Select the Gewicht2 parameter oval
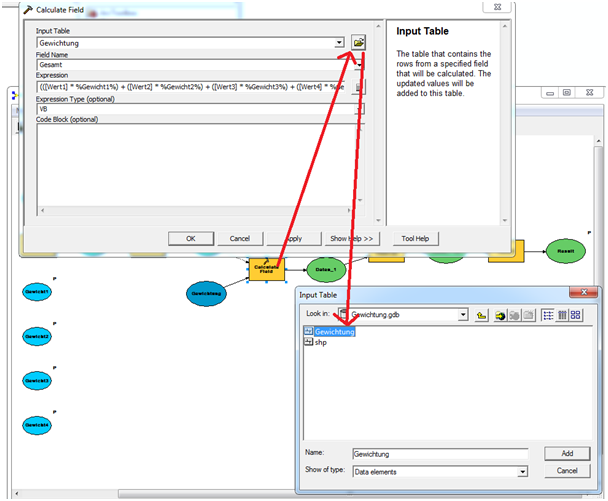 37,336
